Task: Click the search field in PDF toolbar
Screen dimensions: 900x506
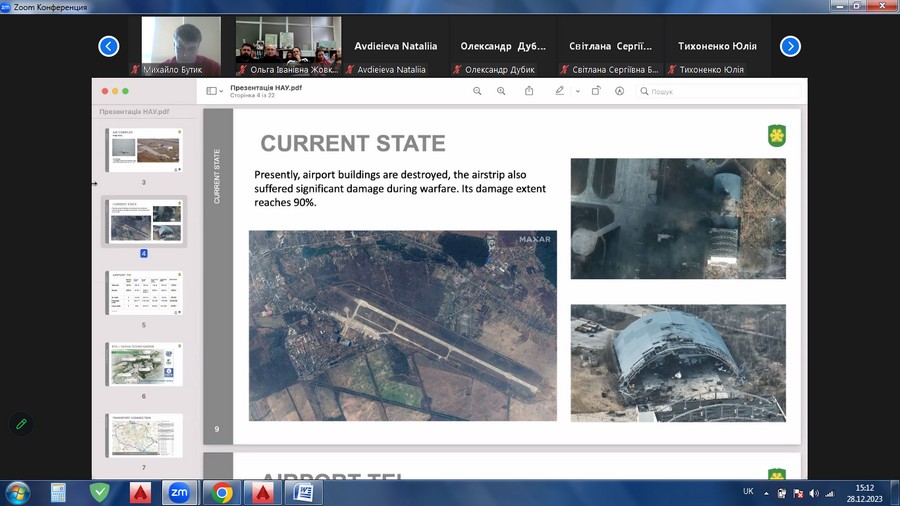Action: (700, 91)
